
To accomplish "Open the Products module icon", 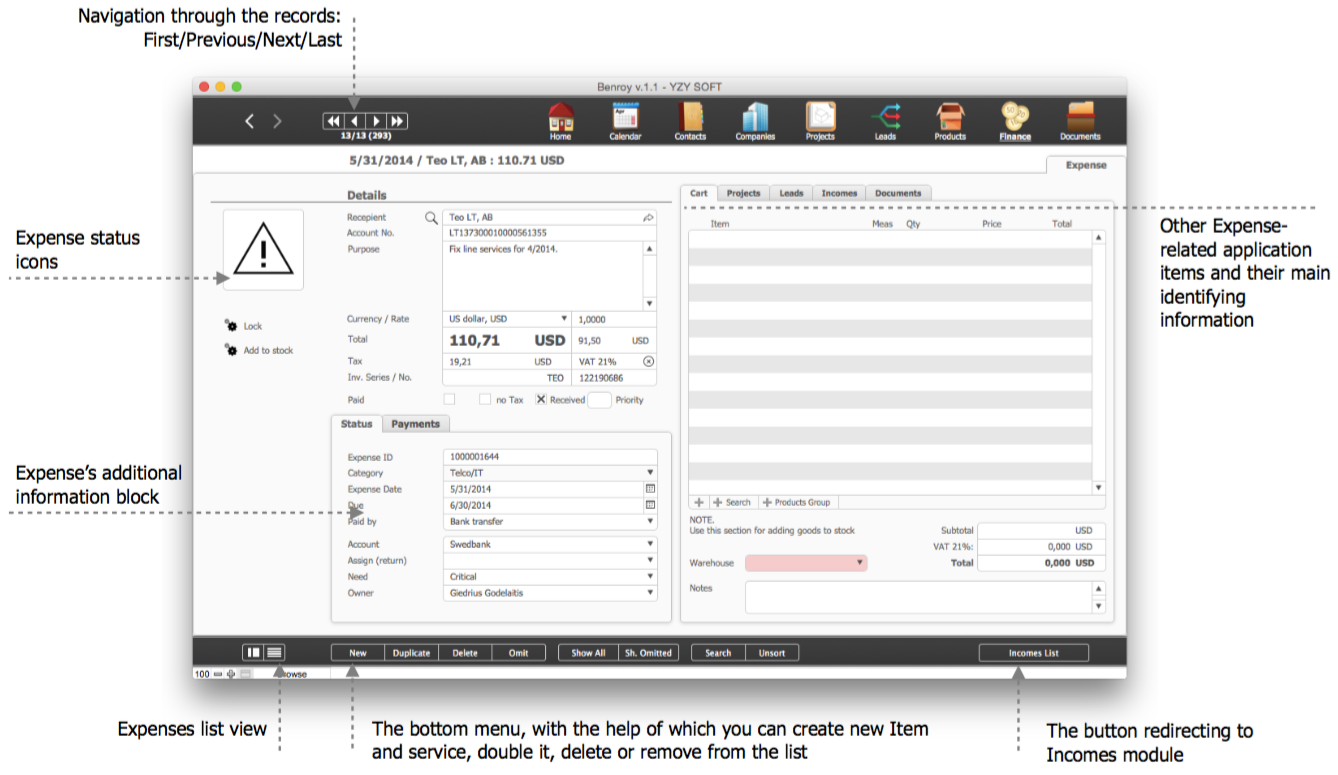I will [x=950, y=118].
